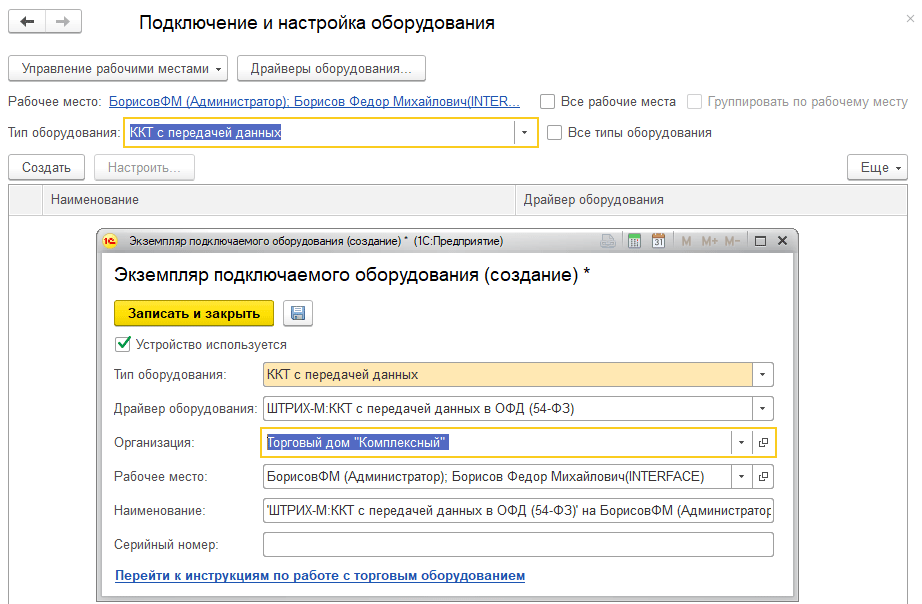Click the dialog's 'Рабочее место' text field
Image resolution: width=922 pixels, height=604 pixels.
497,476
